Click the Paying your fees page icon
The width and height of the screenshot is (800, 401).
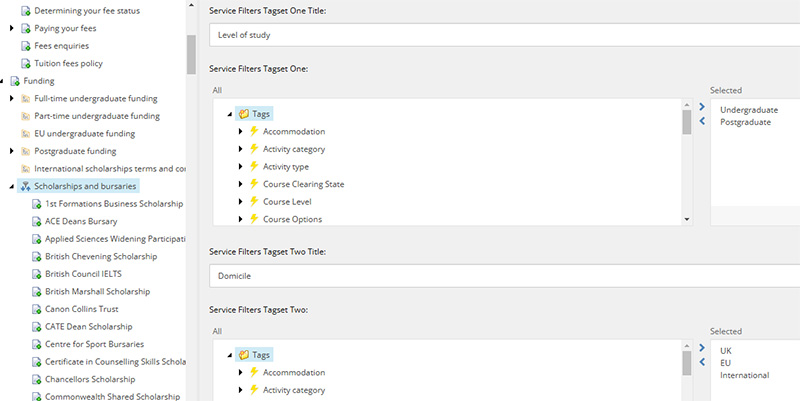(x=26, y=29)
